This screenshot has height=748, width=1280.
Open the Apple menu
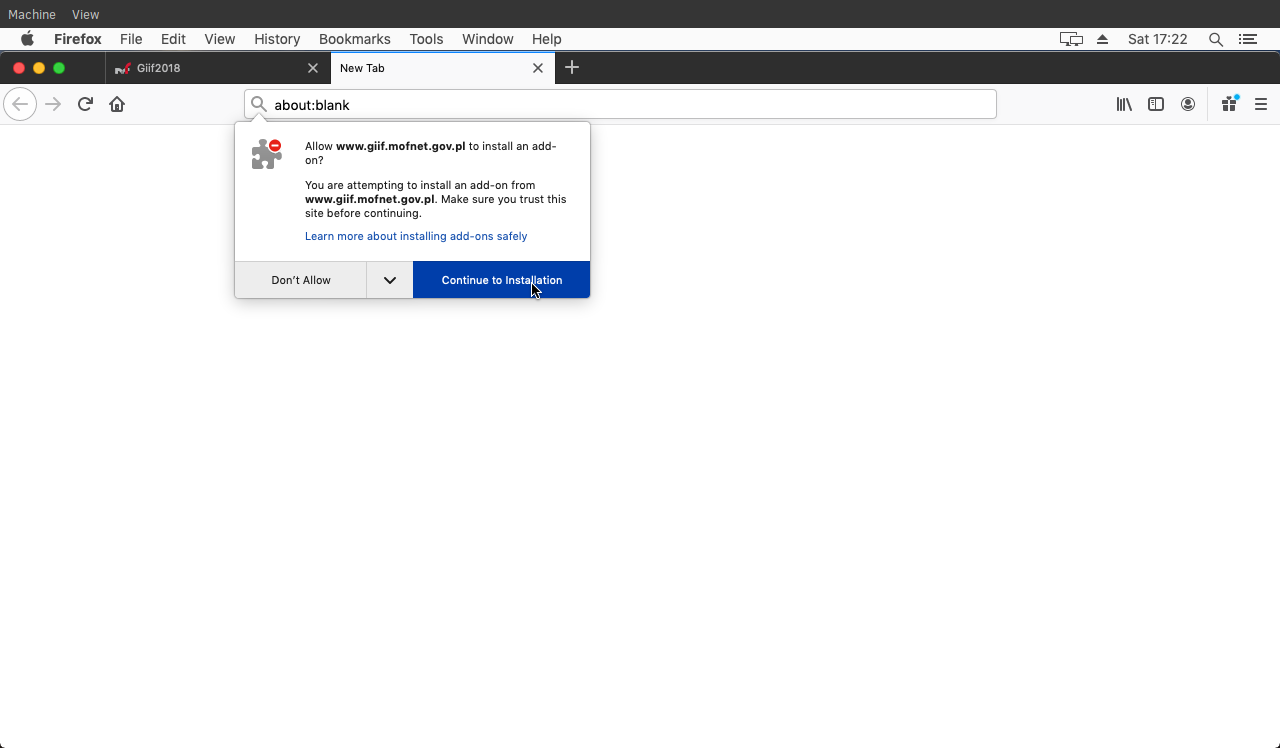point(27,39)
